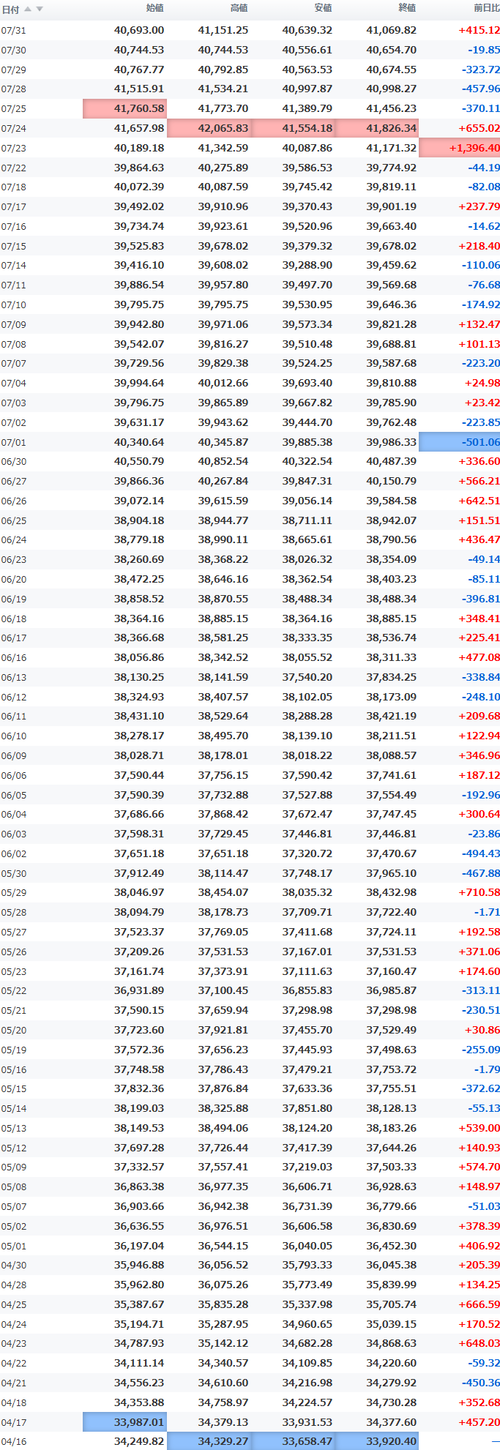Select the date cell 04/17

pyautogui.click(x=14, y=1421)
